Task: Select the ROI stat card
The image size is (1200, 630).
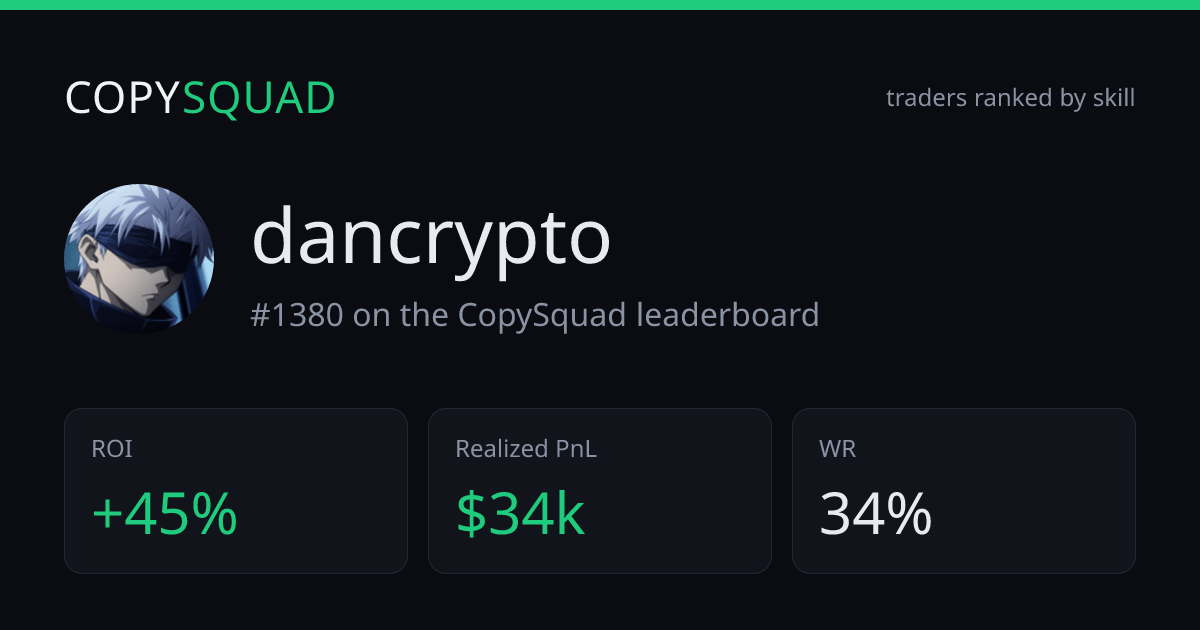Action: (236, 491)
